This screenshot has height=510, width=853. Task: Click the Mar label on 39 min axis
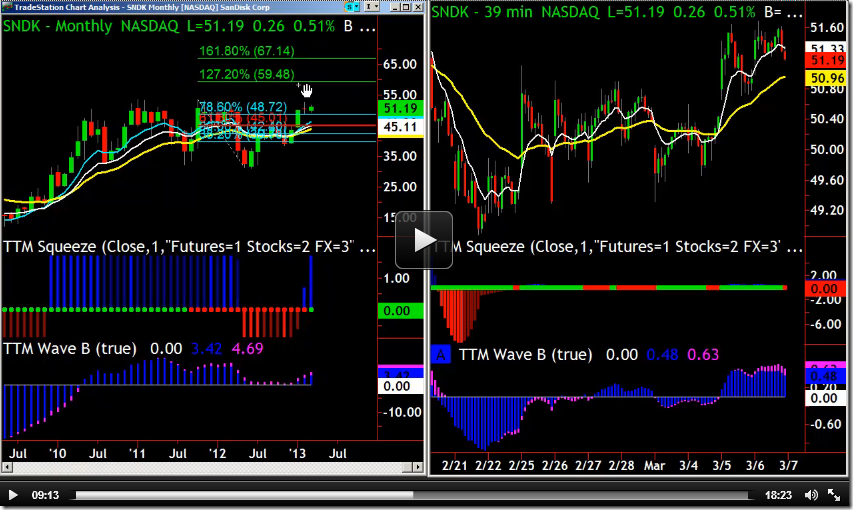pos(654,466)
